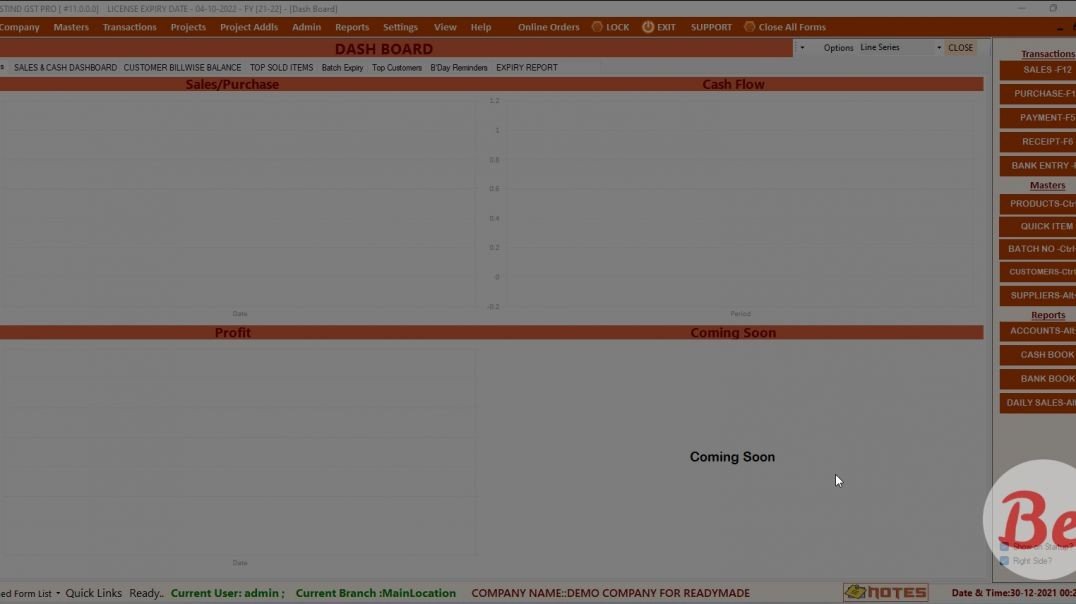Image resolution: width=1076 pixels, height=604 pixels.
Task: Expand the small dropdown left of Options
Action: [802, 48]
